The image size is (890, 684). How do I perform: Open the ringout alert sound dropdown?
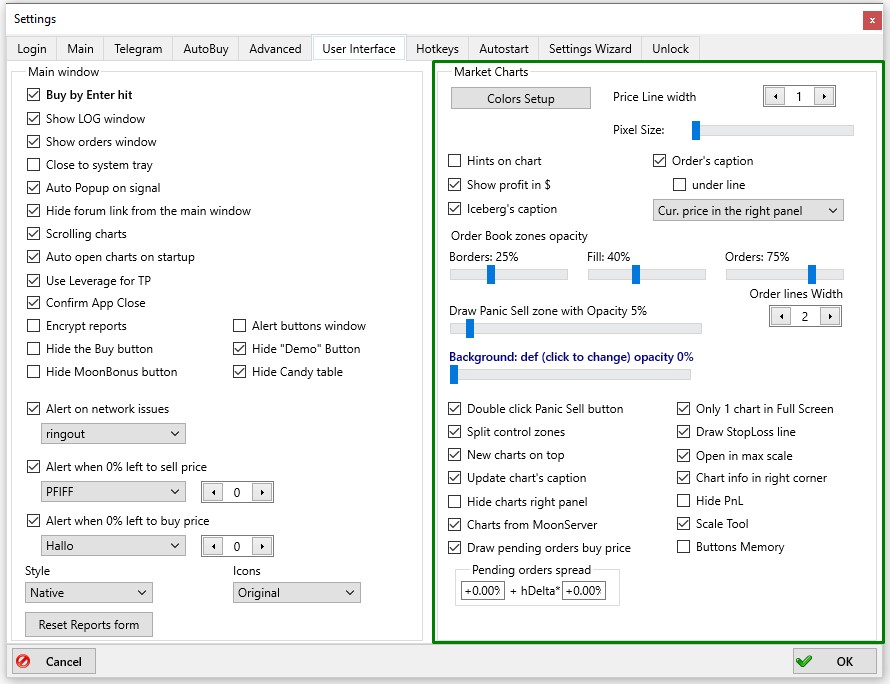[113, 434]
